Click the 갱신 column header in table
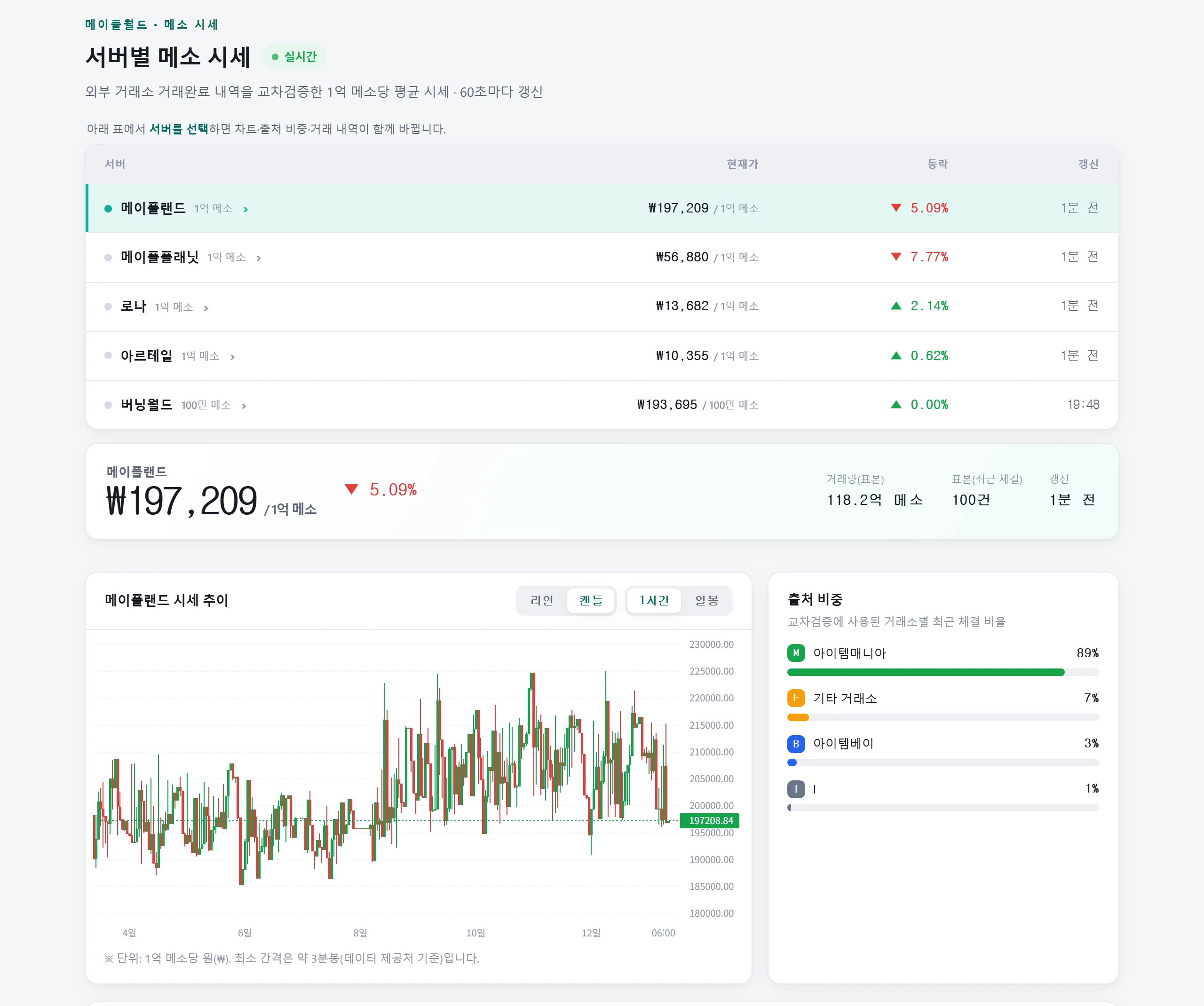The height and width of the screenshot is (1006, 1204). point(1088,164)
